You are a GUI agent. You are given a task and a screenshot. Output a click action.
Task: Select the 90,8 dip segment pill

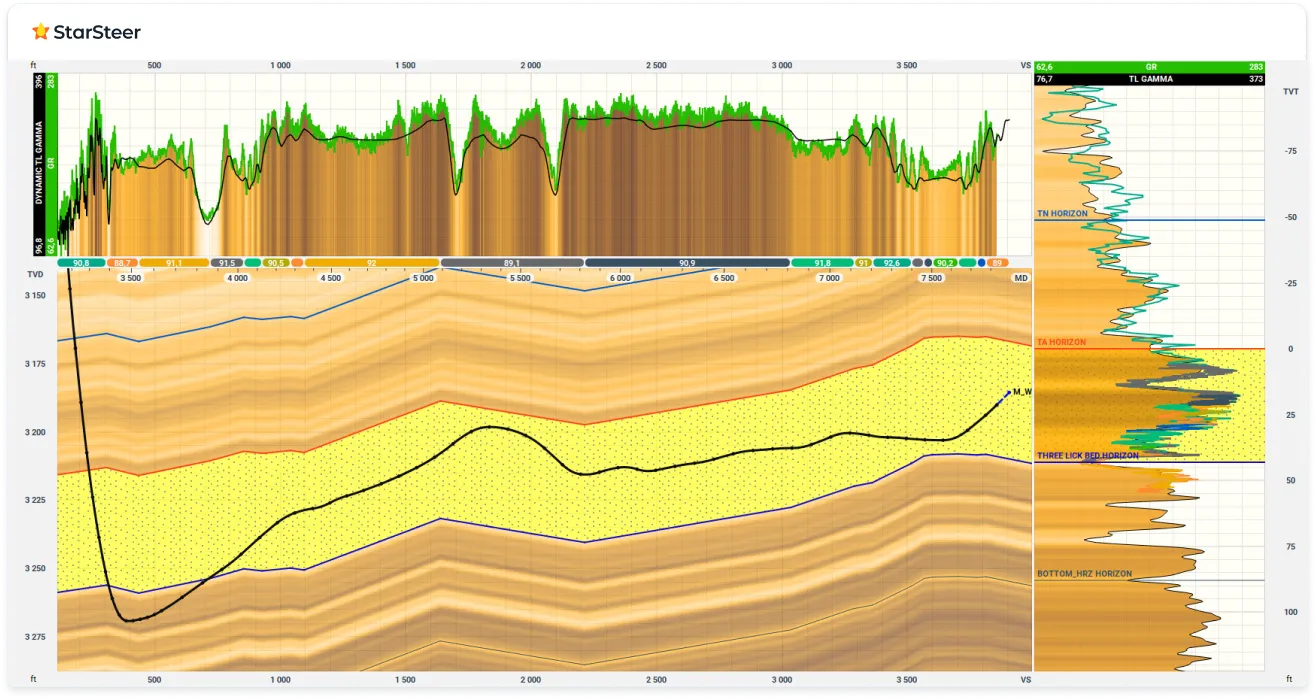81,263
